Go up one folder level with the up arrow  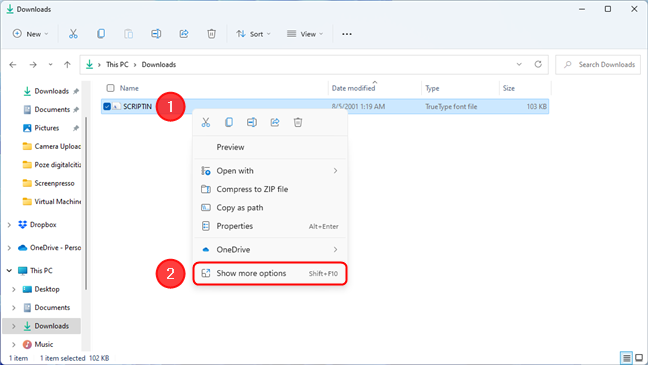pos(67,64)
